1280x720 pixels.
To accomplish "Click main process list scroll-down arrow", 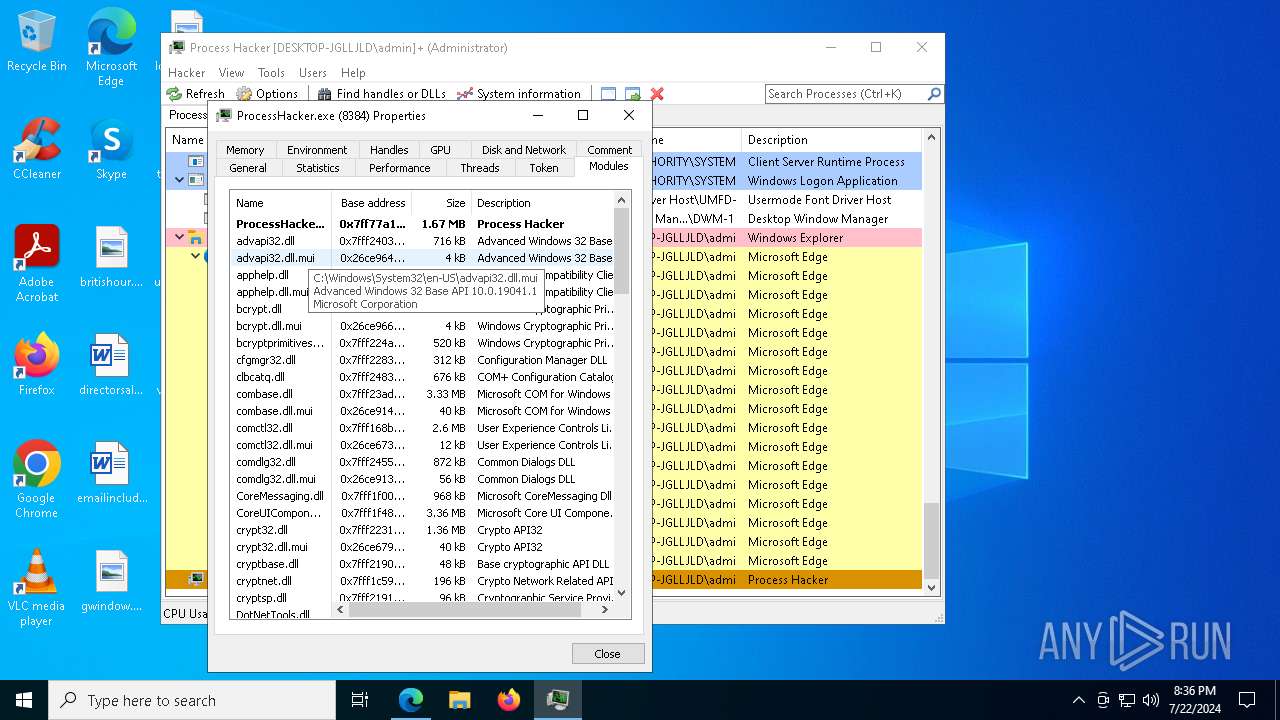I will (x=931, y=587).
